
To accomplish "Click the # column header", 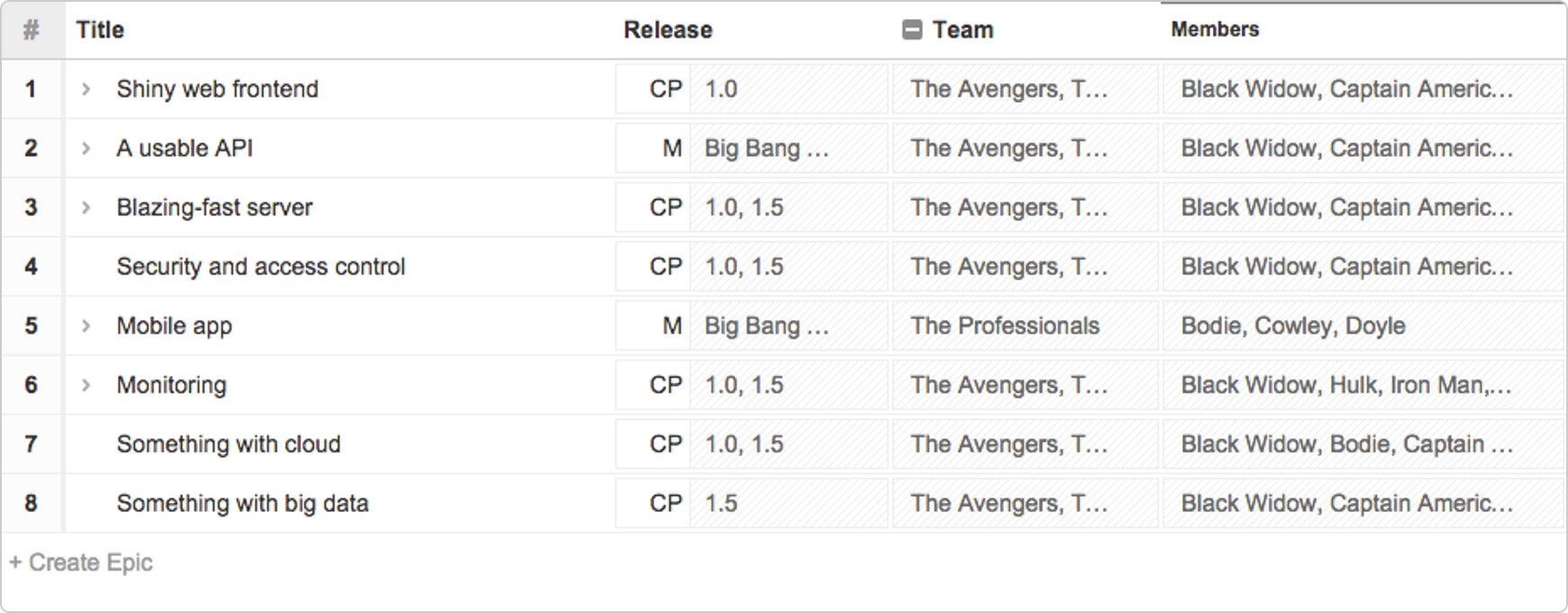I will click(32, 30).
